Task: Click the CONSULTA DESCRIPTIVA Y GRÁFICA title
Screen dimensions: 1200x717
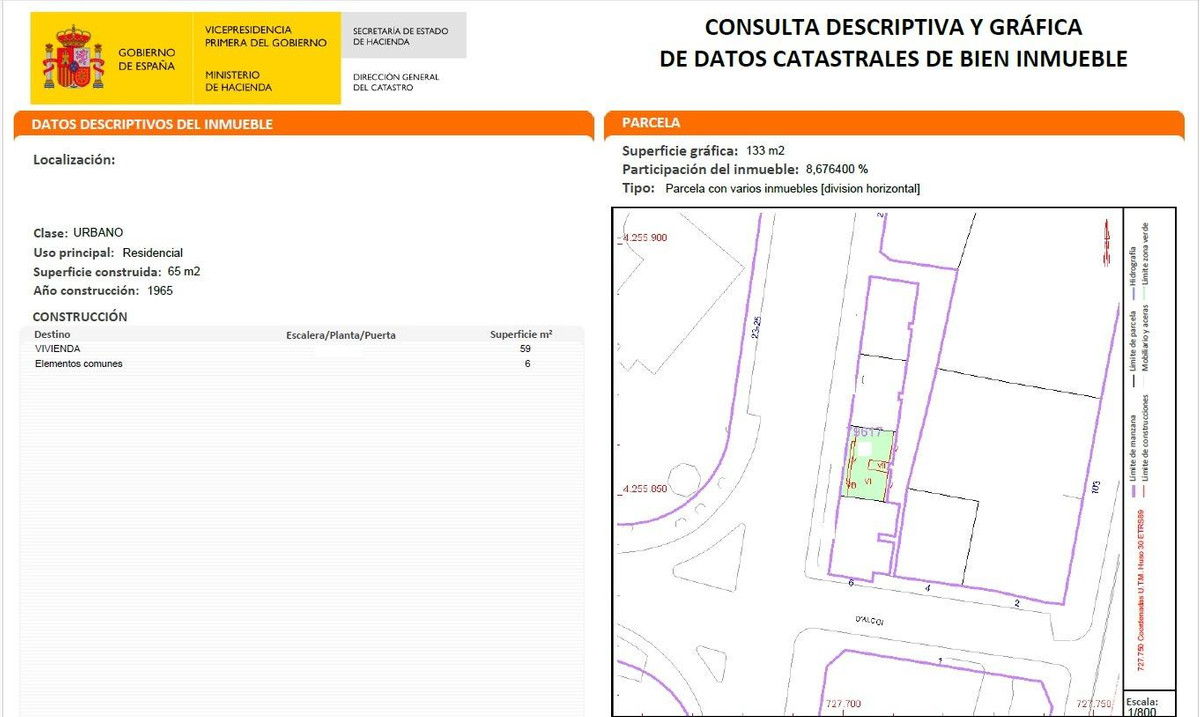Action: (895, 28)
